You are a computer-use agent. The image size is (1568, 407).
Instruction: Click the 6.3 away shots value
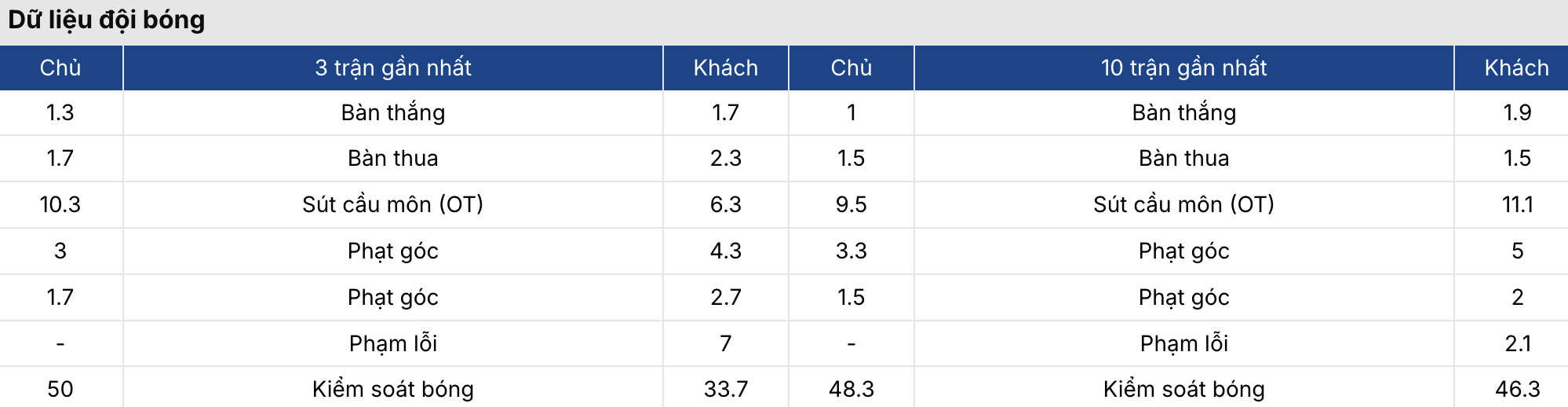pos(725,204)
